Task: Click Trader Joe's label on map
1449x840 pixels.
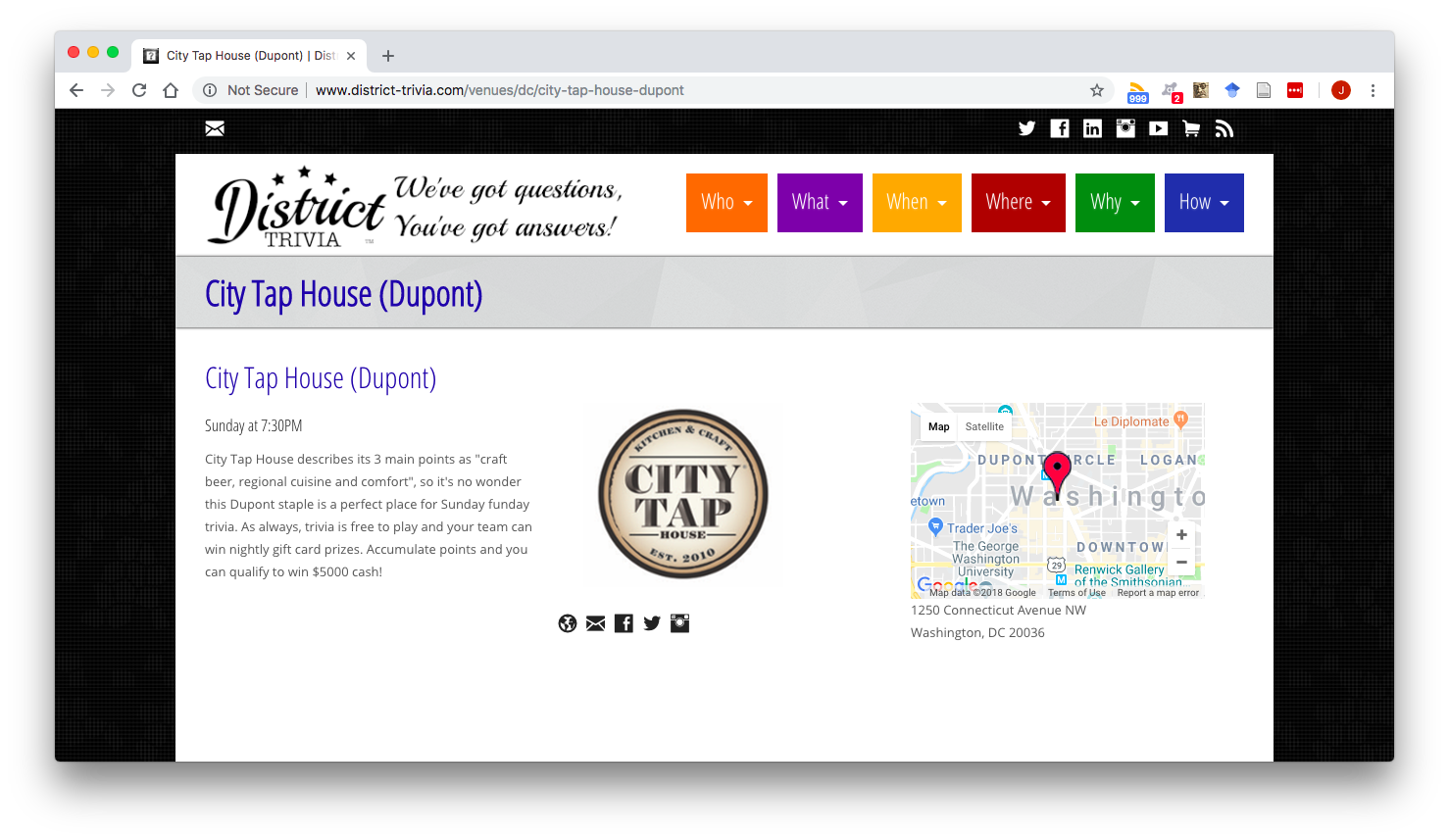Action: click(x=982, y=528)
